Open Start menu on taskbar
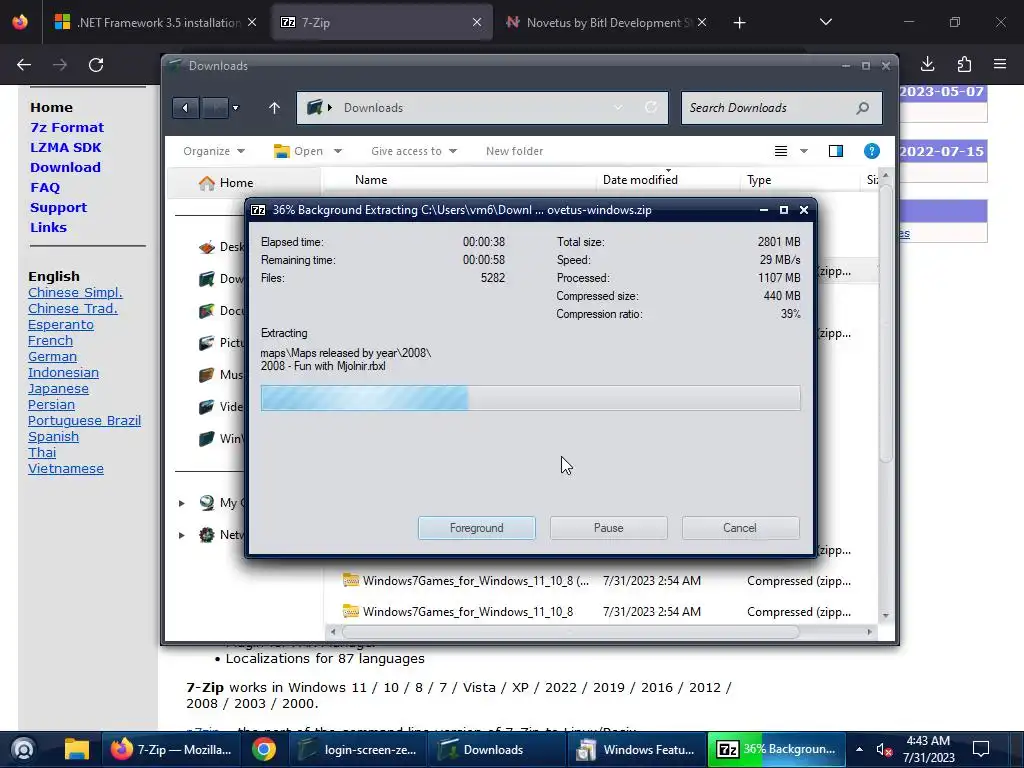Viewport: 1024px width, 768px height. click(x=23, y=749)
